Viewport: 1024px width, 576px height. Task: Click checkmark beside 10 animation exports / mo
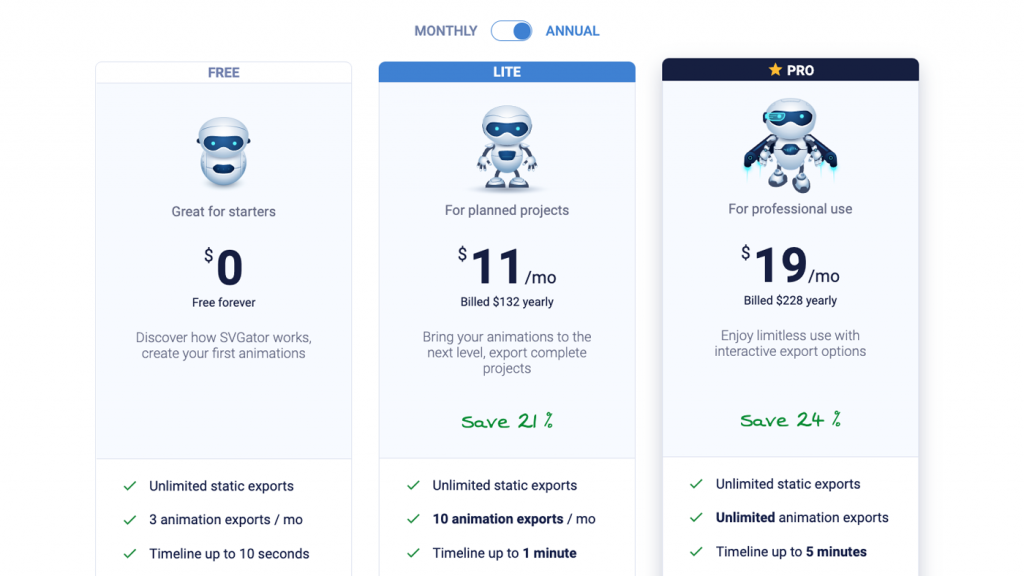point(413,519)
